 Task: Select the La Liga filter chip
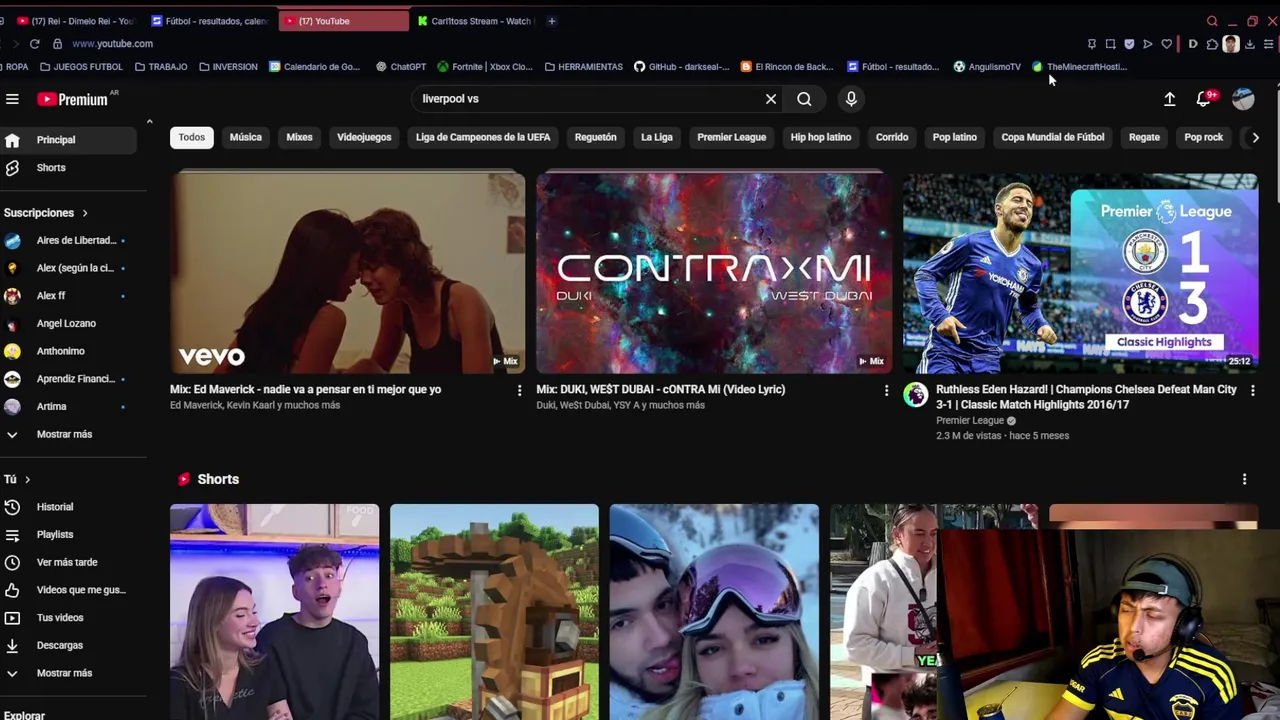[x=657, y=137]
